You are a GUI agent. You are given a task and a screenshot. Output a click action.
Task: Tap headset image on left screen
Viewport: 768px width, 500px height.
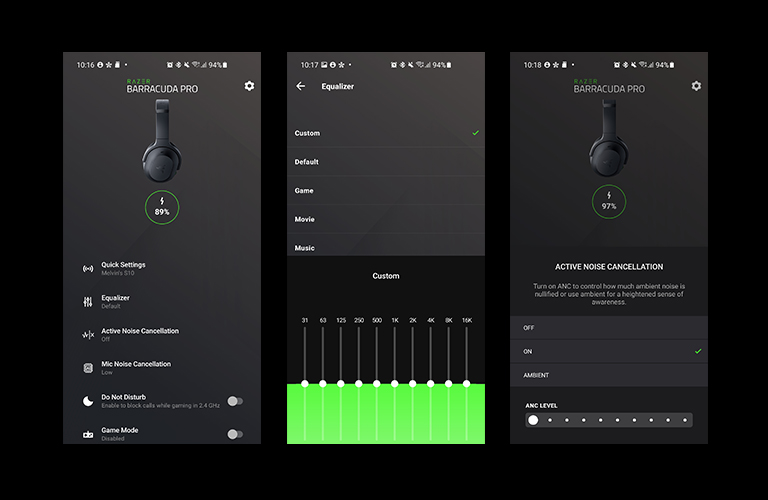[x=162, y=142]
